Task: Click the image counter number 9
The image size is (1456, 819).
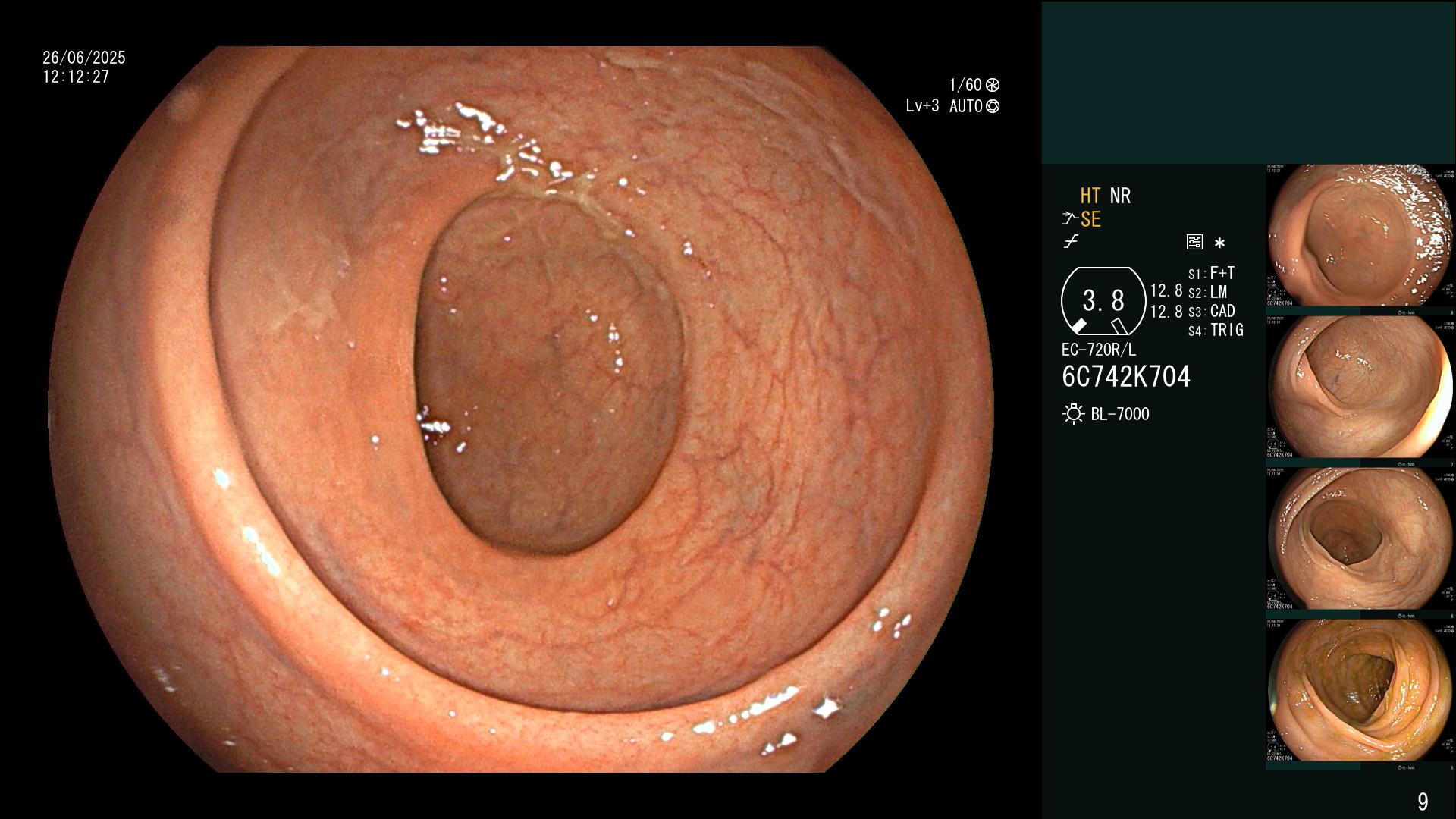Action: pos(1423,802)
